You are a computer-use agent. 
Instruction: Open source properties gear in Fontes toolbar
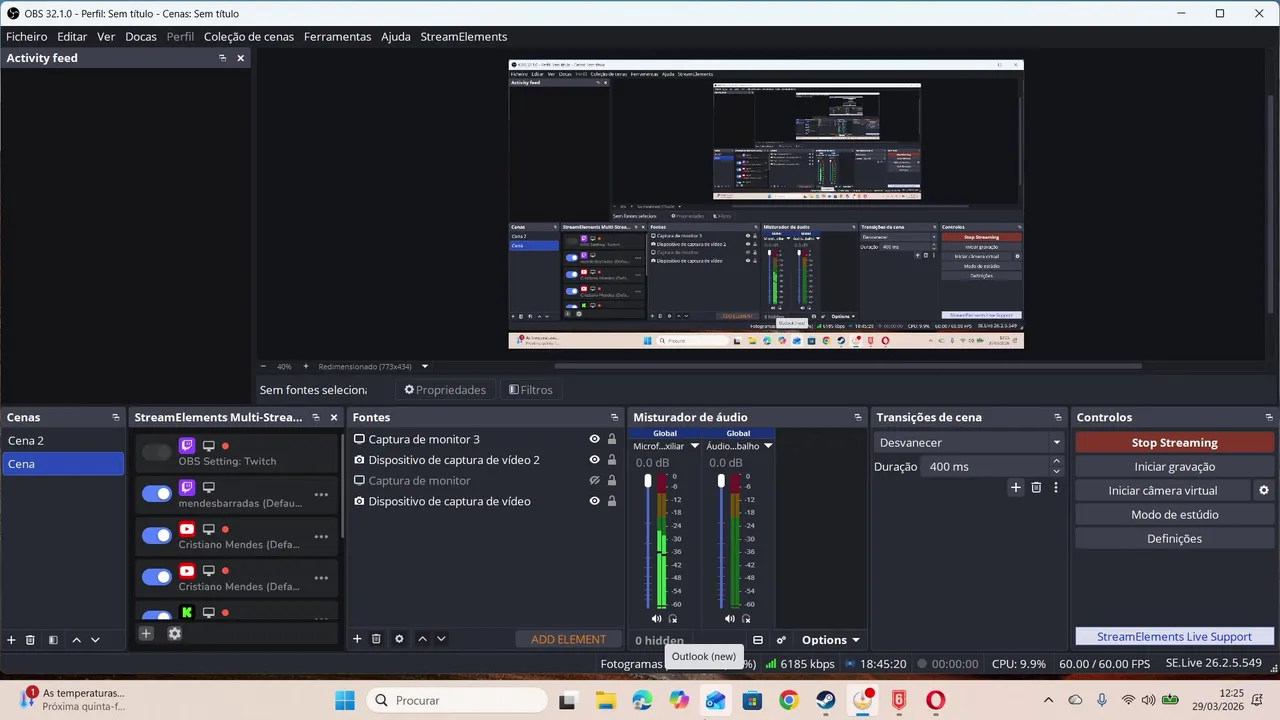[x=399, y=639]
